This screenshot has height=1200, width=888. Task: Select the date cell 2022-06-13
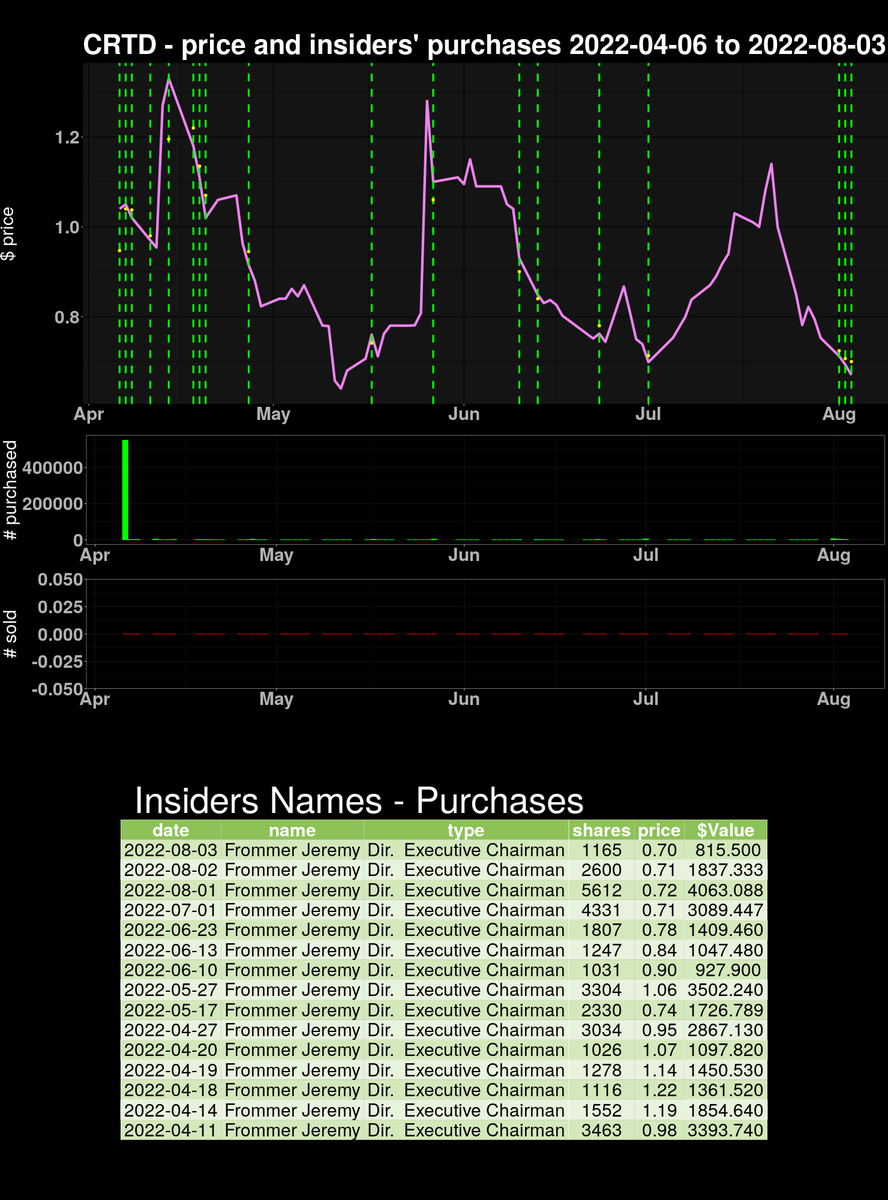click(171, 950)
